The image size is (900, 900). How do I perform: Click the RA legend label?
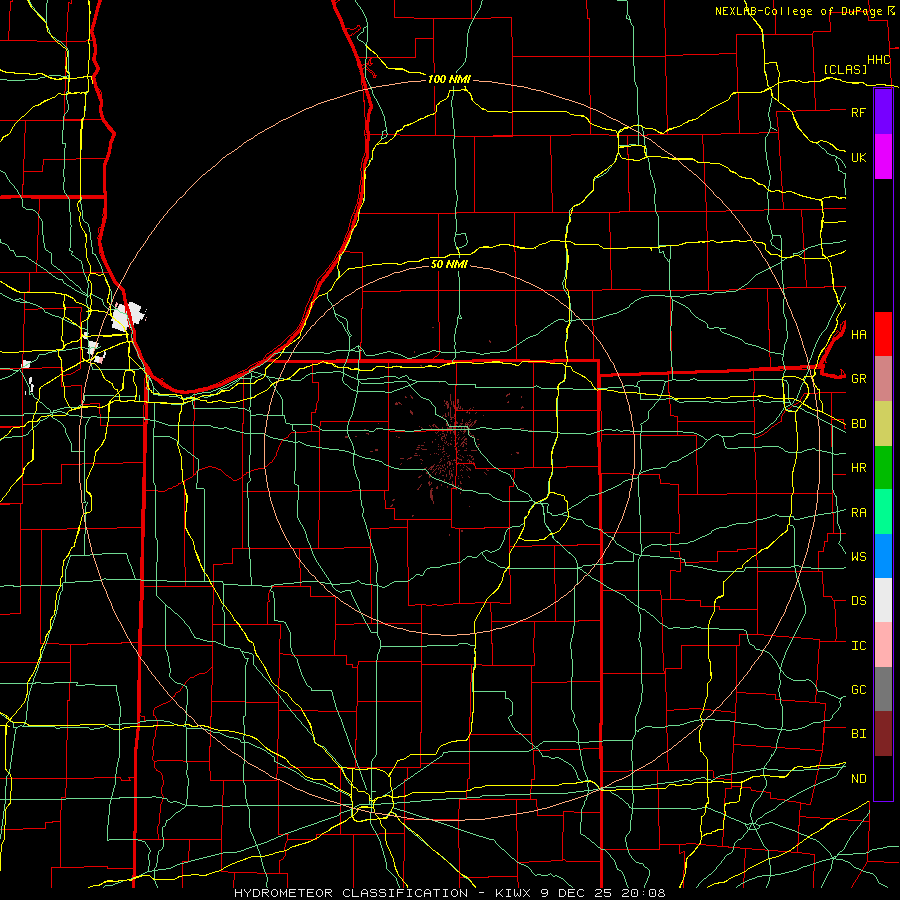point(858,513)
